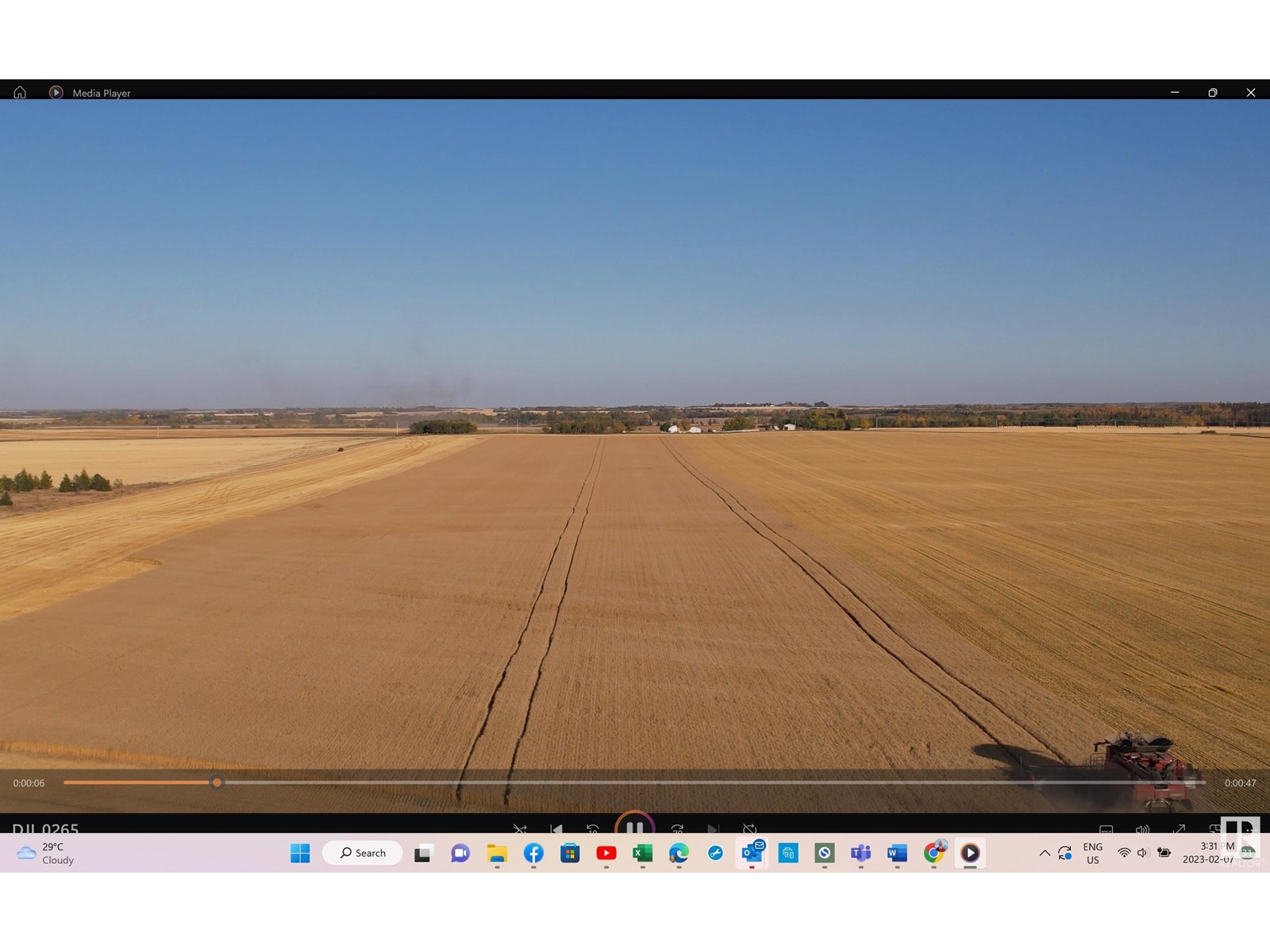The image size is (1270, 952).
Task: Skip forward 30 seconds
Action: [x=677, y=829]
